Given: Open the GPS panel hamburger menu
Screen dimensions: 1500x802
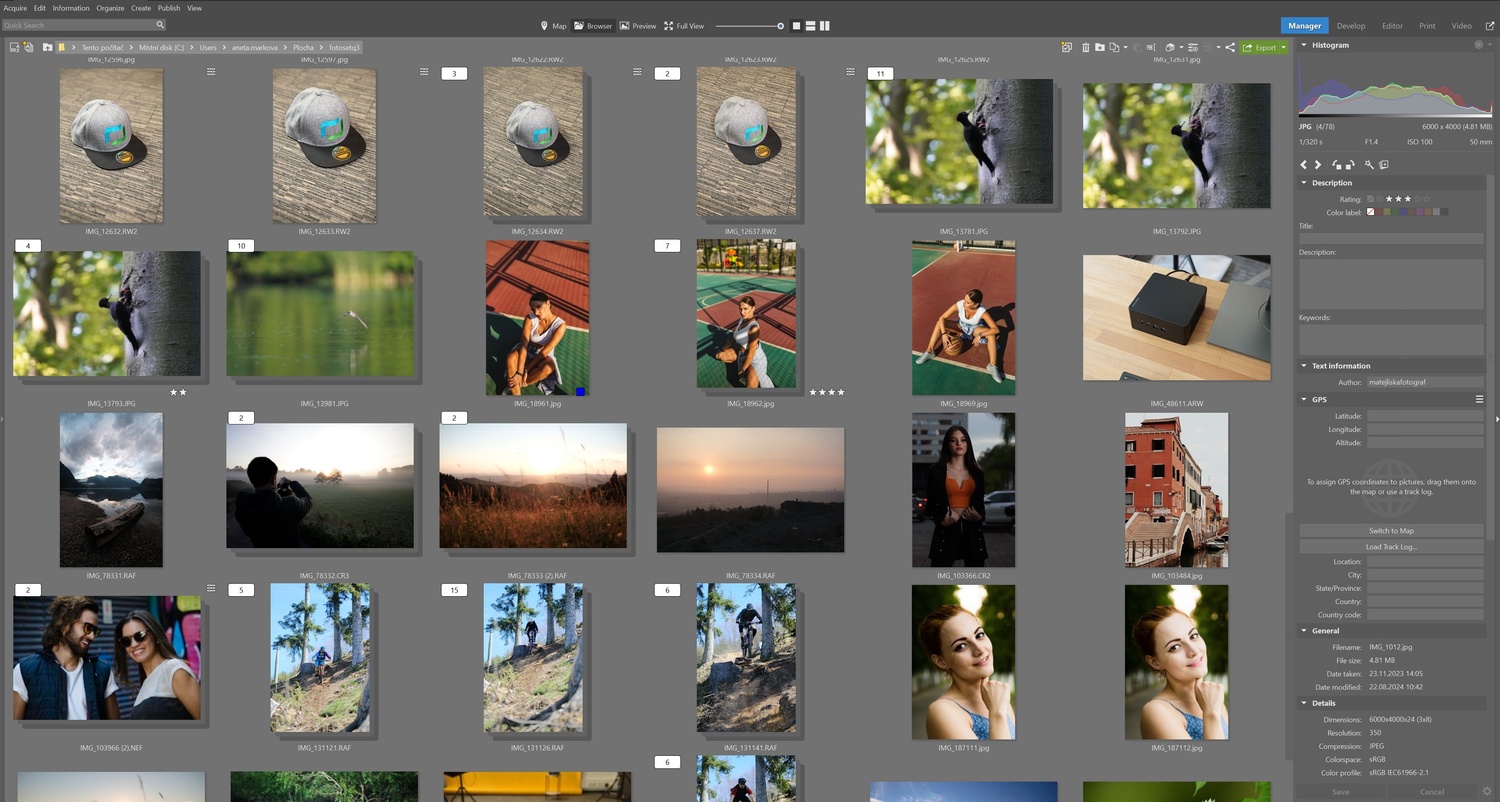Looking at the screenshot, I should click(1479, 400).
